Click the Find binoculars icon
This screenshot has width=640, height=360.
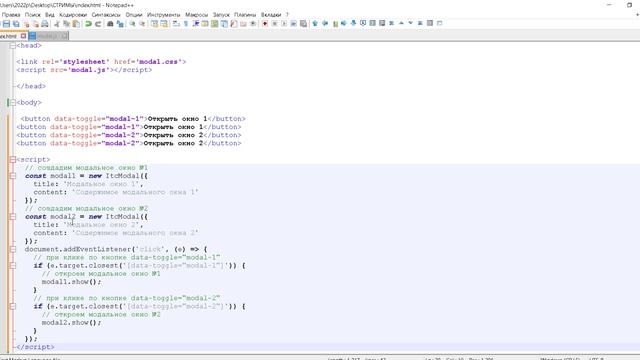[110, 24]
